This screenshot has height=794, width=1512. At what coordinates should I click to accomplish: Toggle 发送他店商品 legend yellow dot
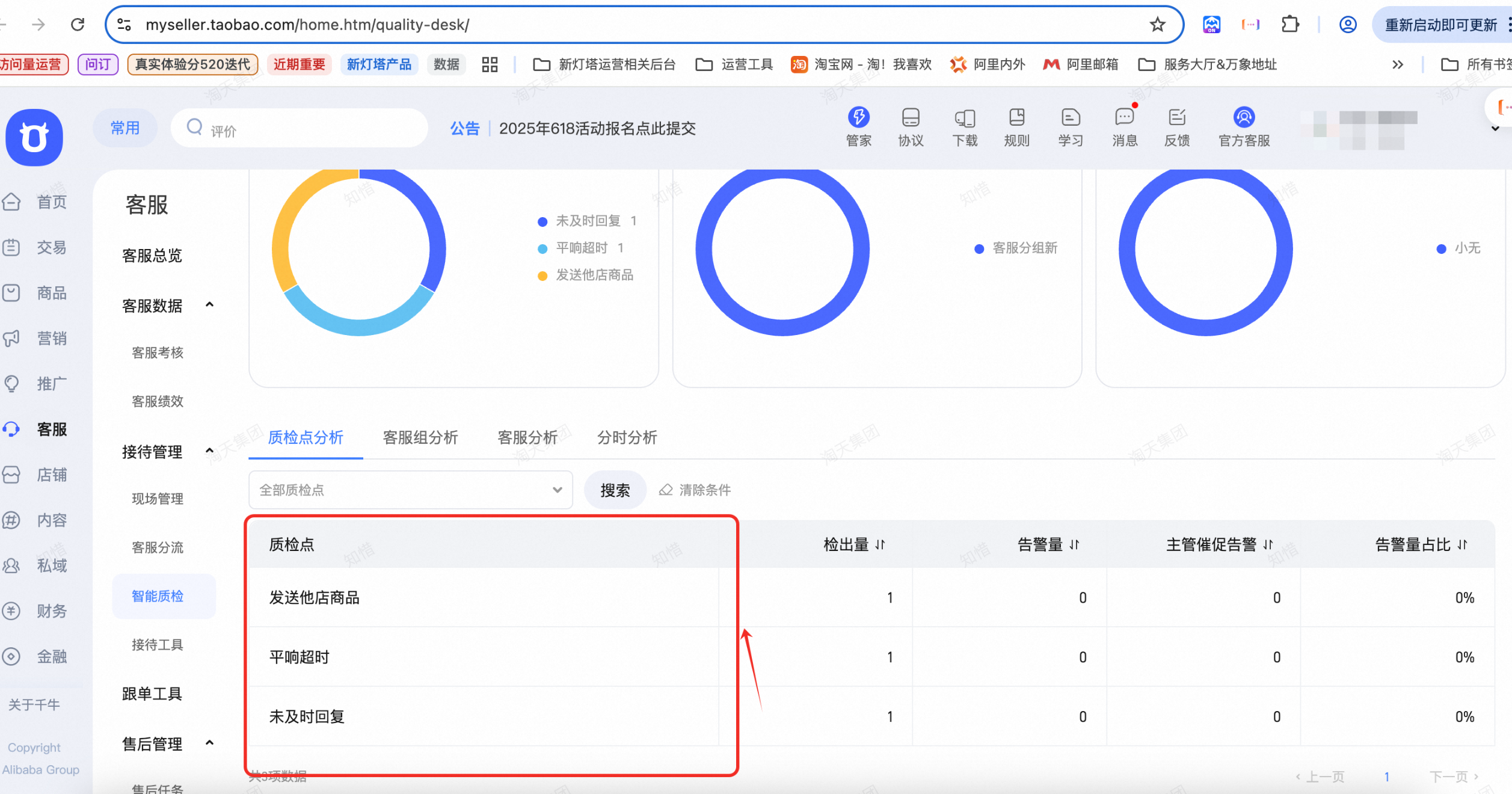click(542, 275)
